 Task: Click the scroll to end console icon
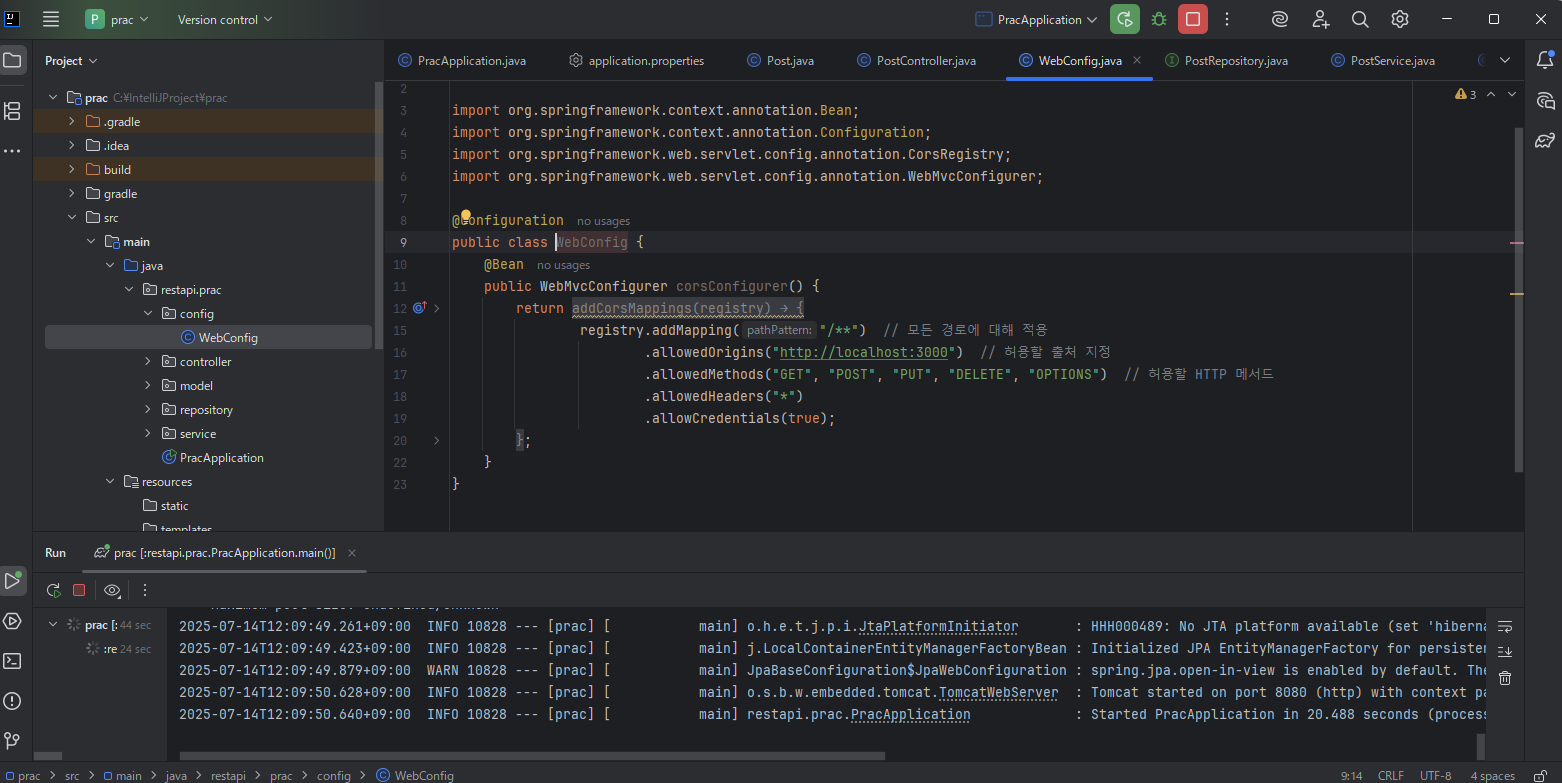[1505, 652]
